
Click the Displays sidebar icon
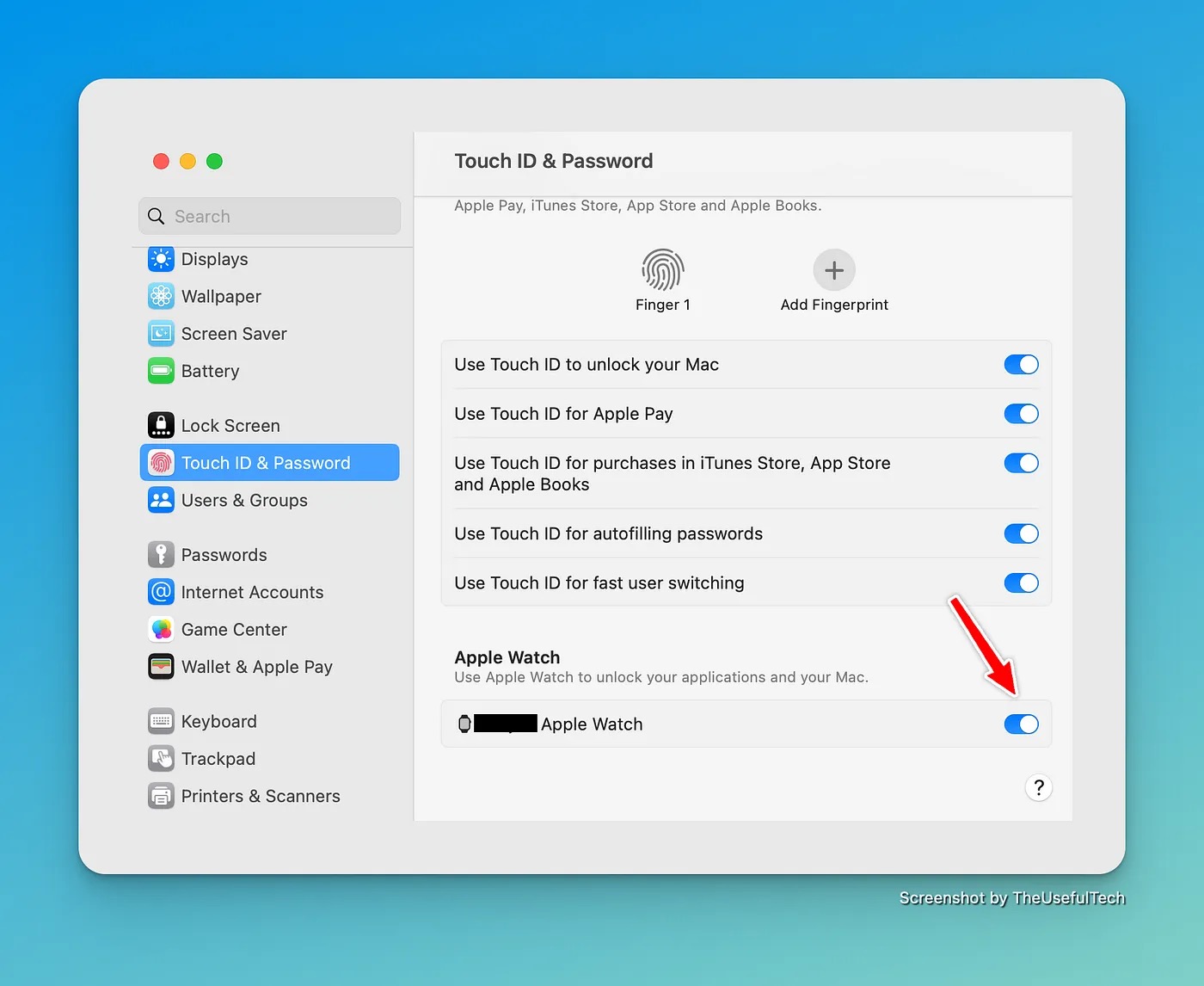[161, 259]
